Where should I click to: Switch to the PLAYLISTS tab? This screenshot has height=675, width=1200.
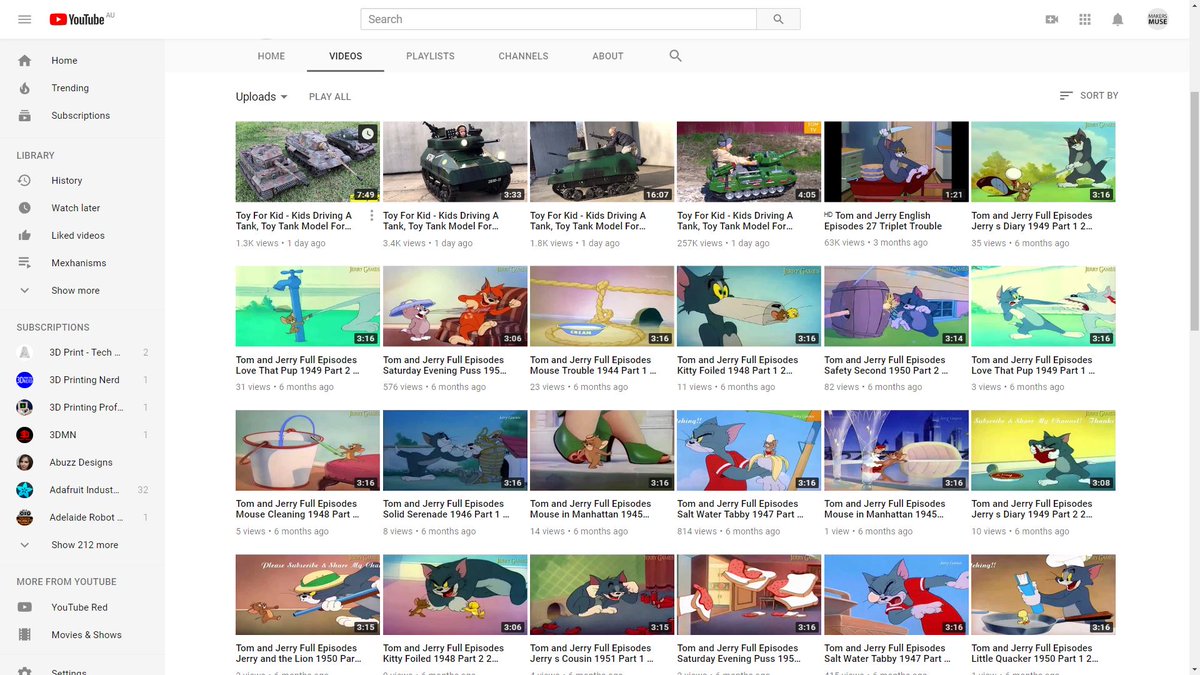click(430, 56)
